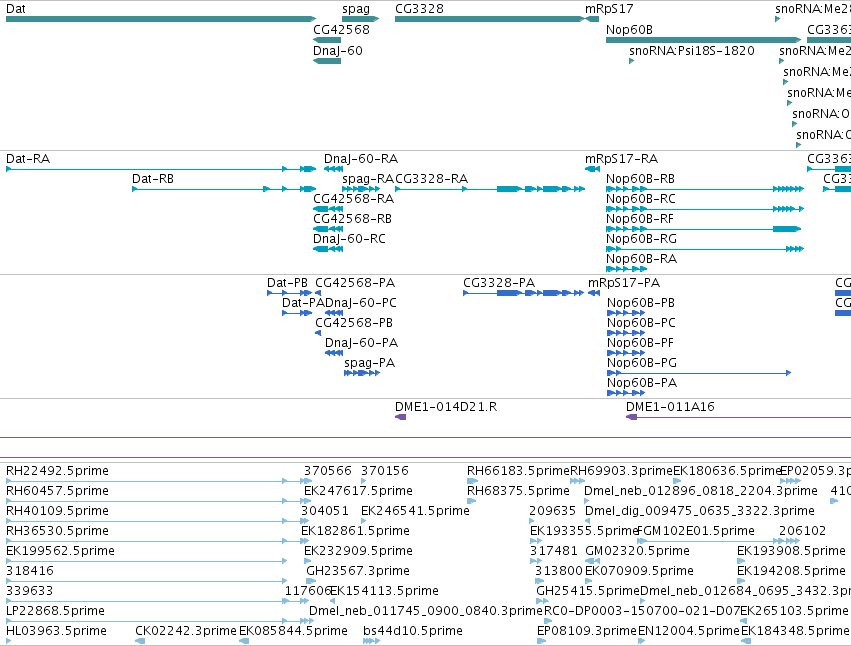Click the RH40109.5prime EST label
This screenshot has width=851, height=646.
tap(58, 511)
